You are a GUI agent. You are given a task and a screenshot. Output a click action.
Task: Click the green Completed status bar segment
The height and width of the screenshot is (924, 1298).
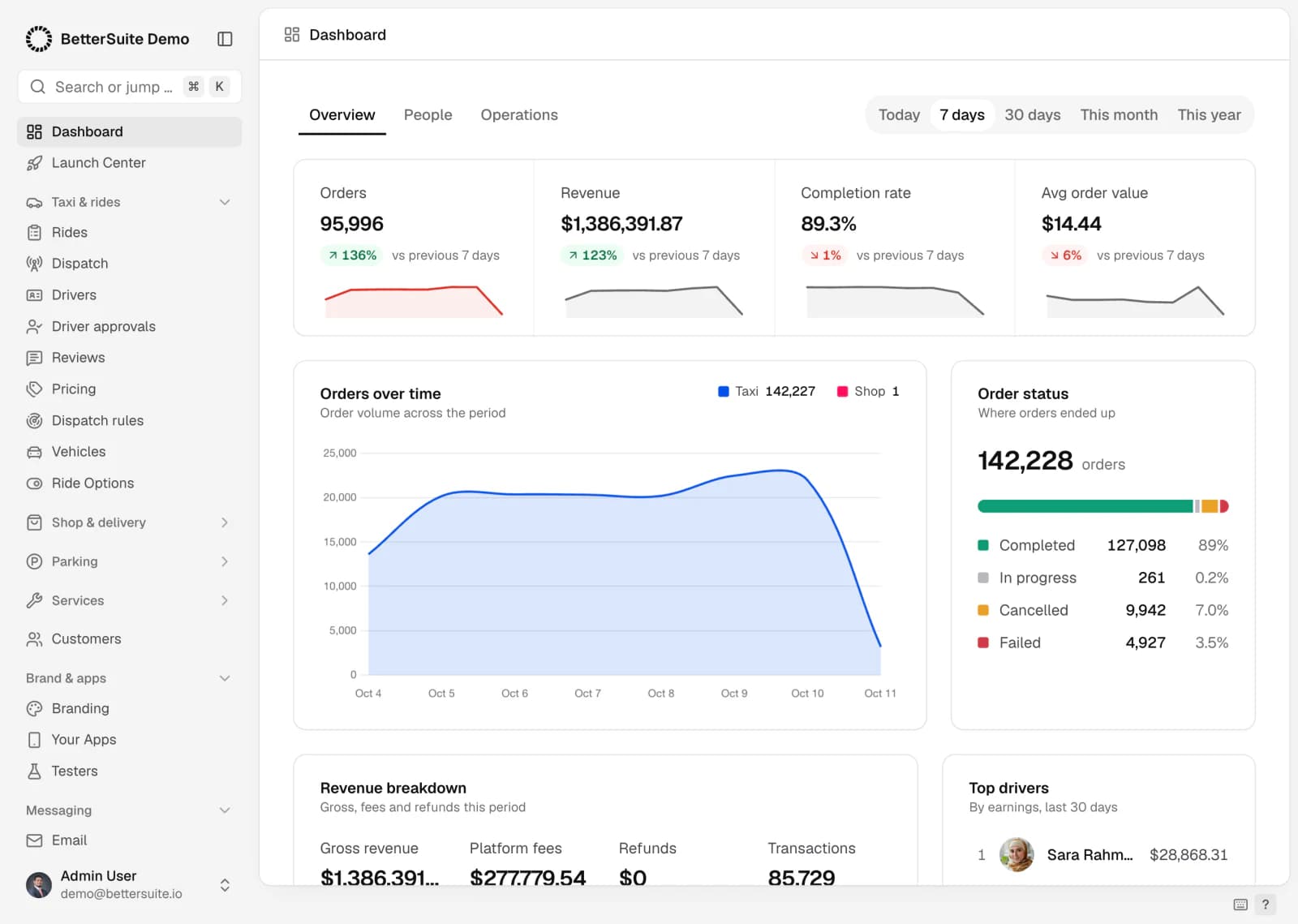1085,506
